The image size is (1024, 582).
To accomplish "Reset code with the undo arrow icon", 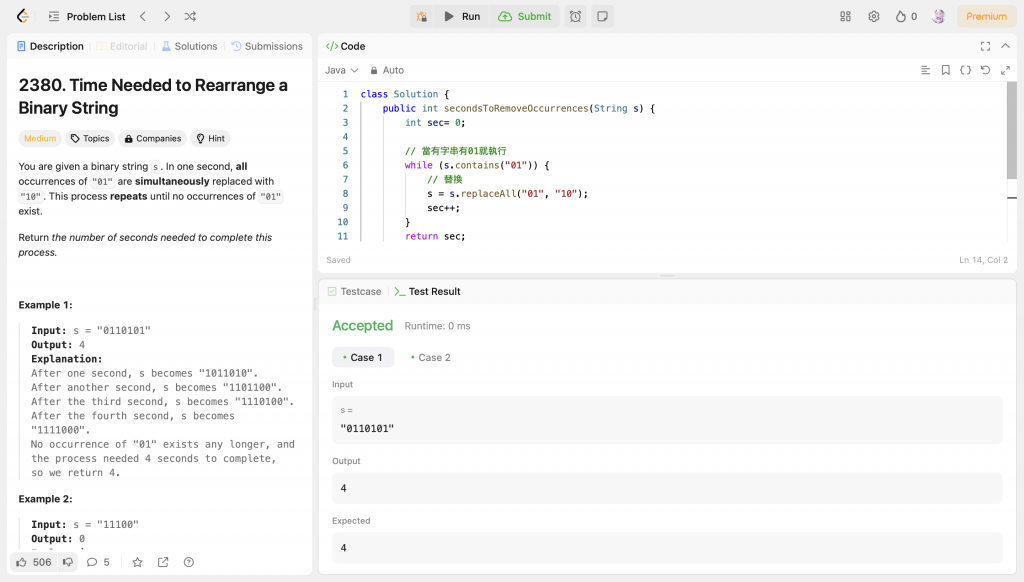I will [x=985, y=70].
